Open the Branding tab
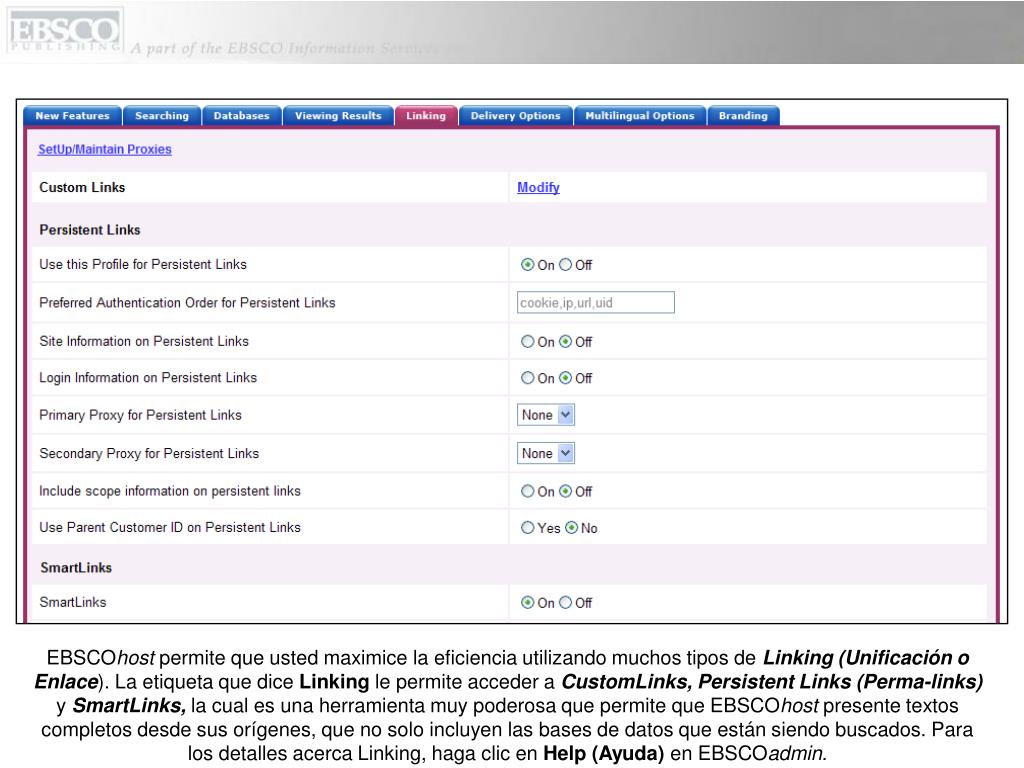Image resolution: width=1024 pixels, height=768 pixels. click(x=743, y=116)
